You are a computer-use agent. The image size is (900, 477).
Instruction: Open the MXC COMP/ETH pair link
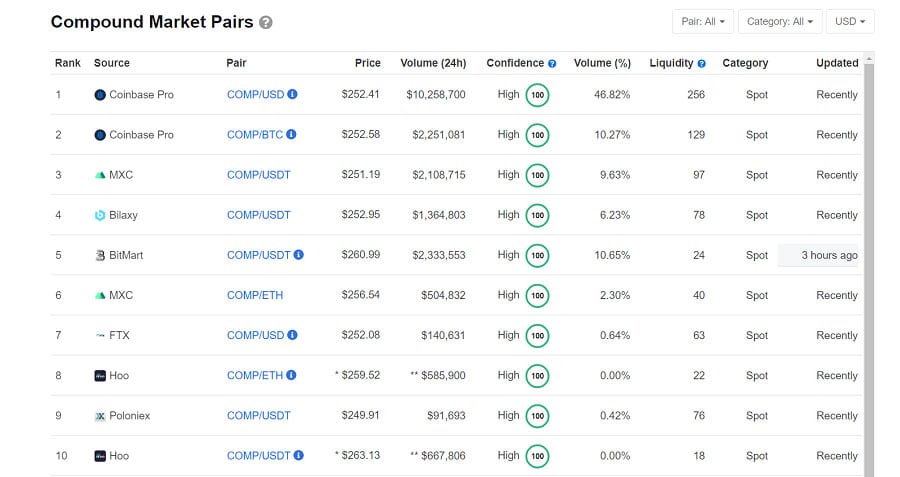coord(255,295)
